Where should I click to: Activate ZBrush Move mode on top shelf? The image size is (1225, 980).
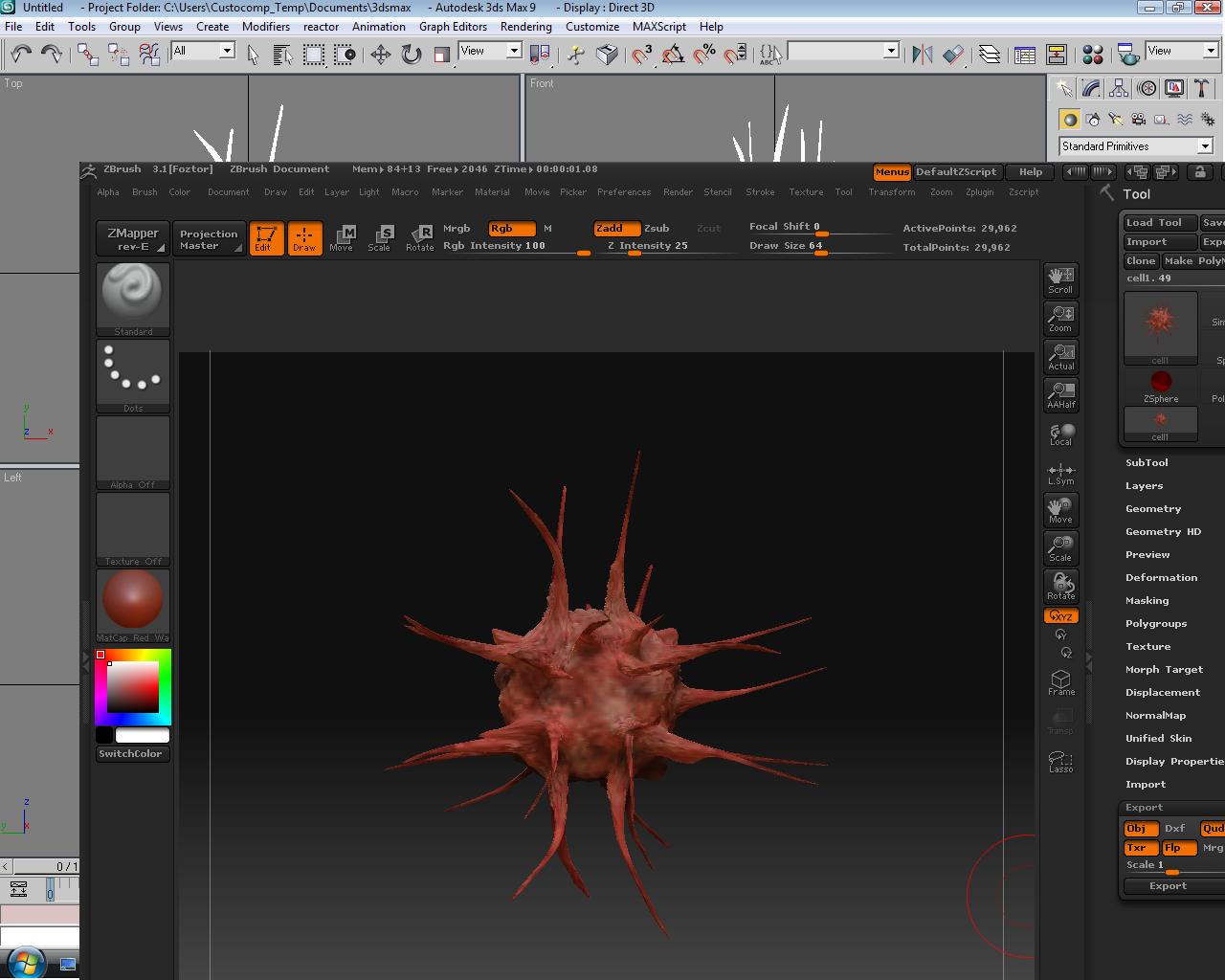coord(342,238)
